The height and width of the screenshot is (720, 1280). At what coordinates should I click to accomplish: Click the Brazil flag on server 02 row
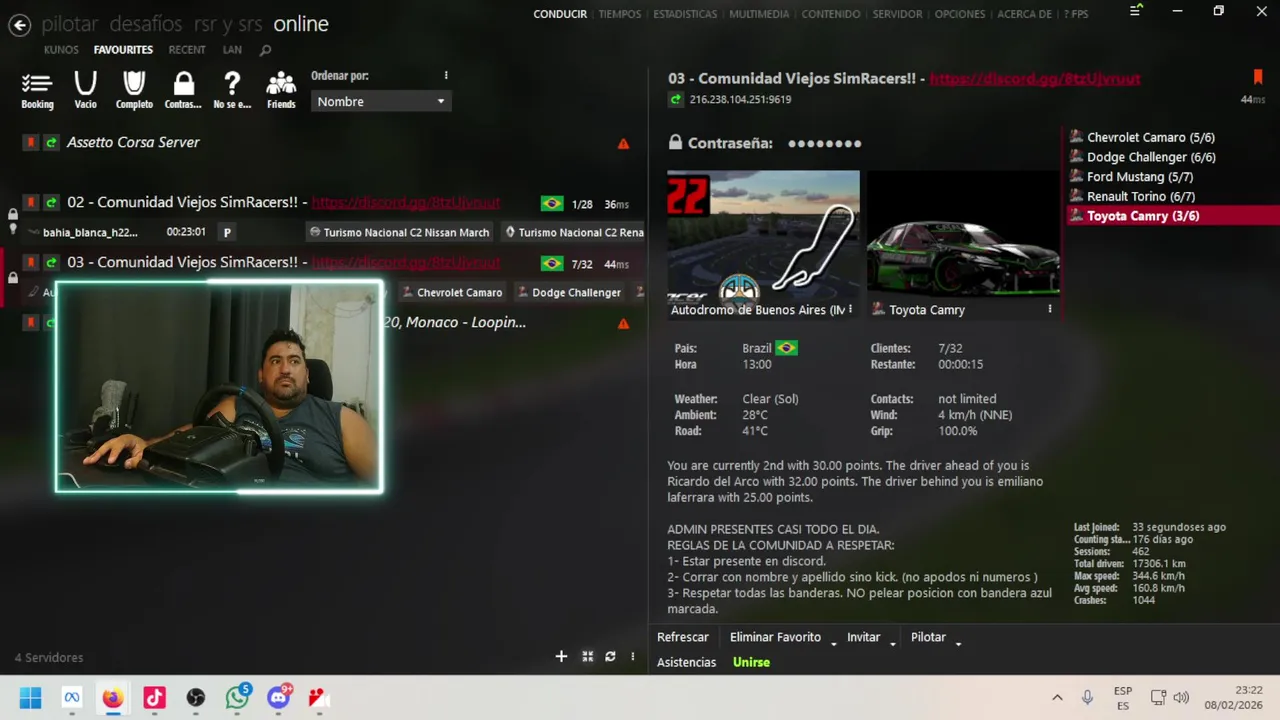551,204
